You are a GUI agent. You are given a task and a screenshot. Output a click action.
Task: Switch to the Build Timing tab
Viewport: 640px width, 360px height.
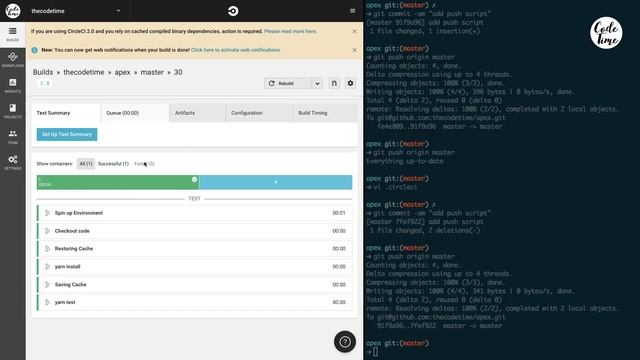point(325,113)
